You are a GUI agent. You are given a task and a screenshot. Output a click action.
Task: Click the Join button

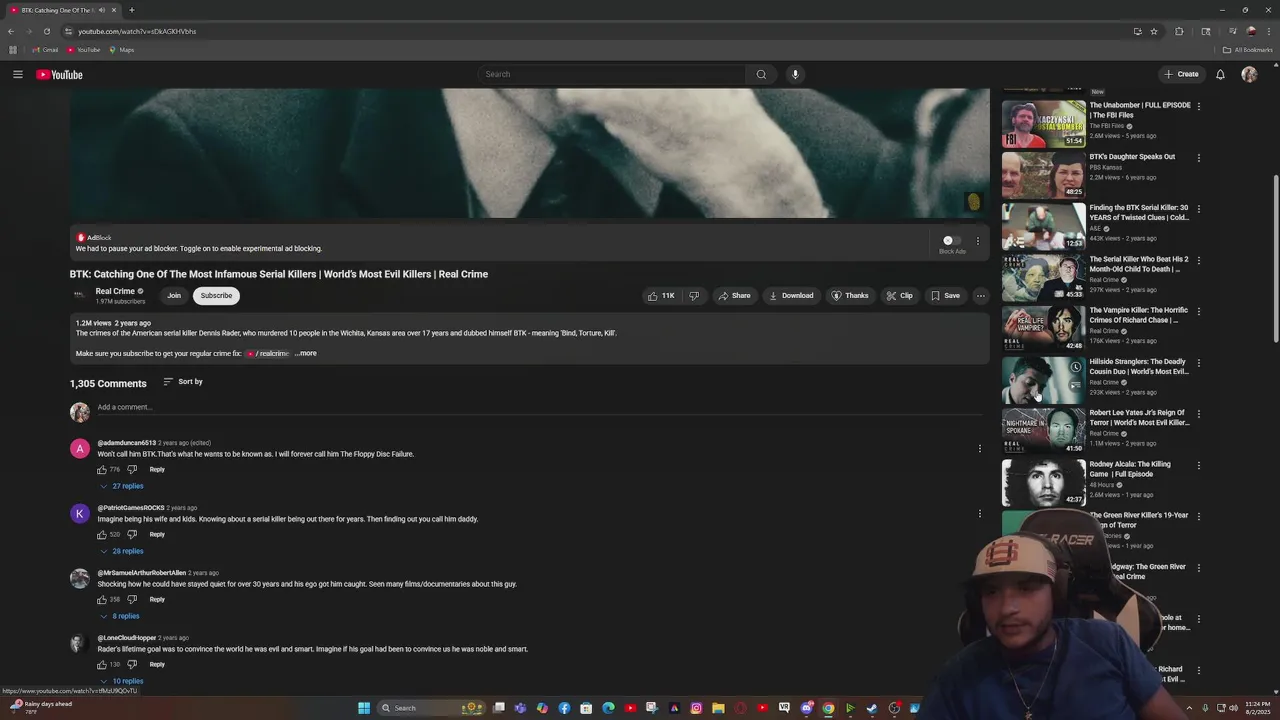pyautogui.click(x=174, y=296)
